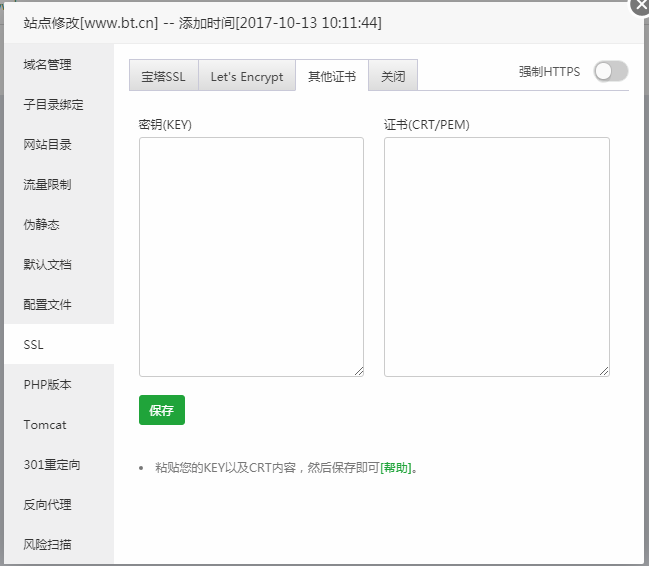649x566 pixels.
Task: Go to 子目录绑定 settings
Action: tap(54, 105)
